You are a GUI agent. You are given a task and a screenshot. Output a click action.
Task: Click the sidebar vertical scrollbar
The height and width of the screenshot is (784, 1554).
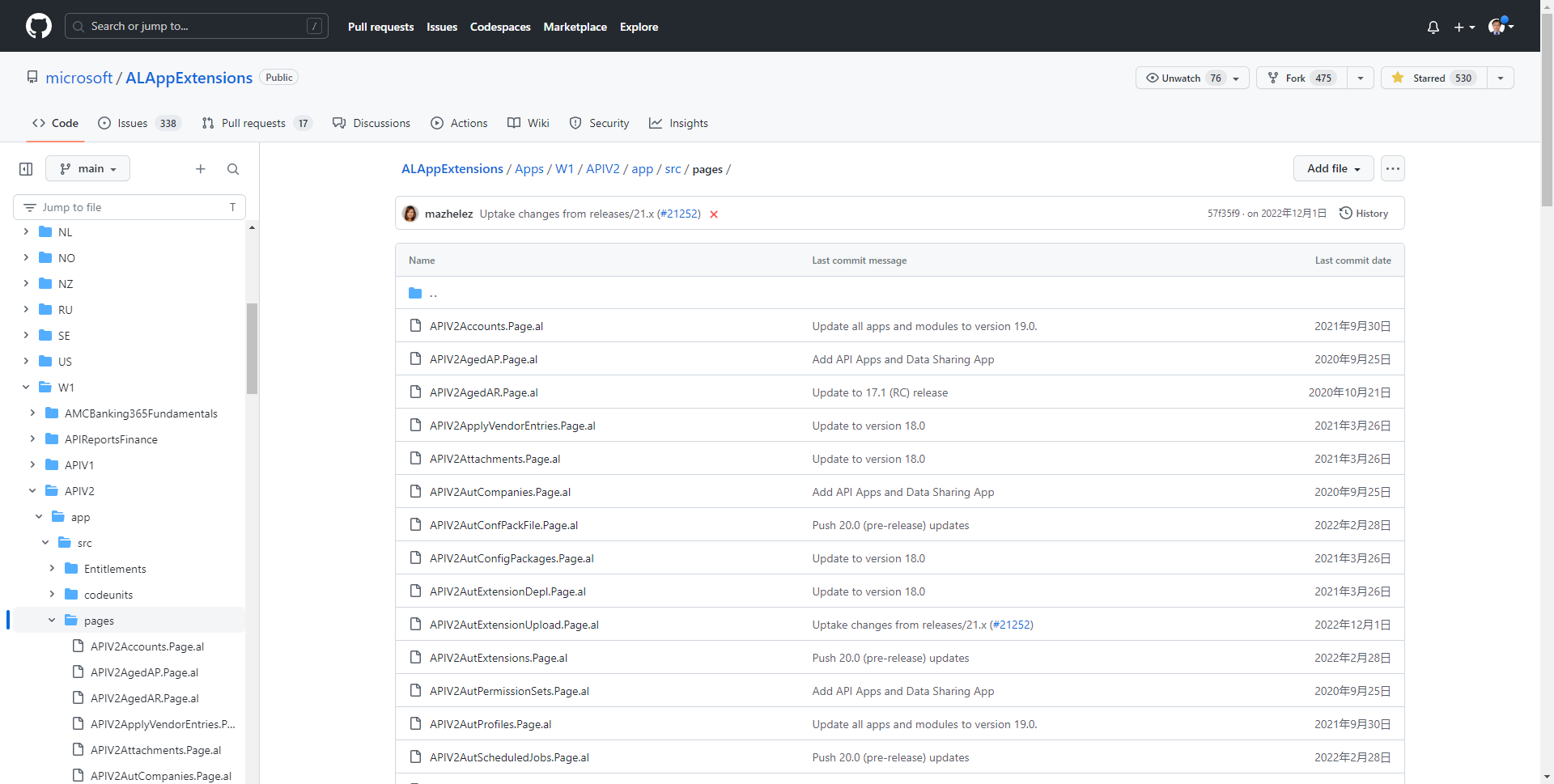click(x=252, y=348)
